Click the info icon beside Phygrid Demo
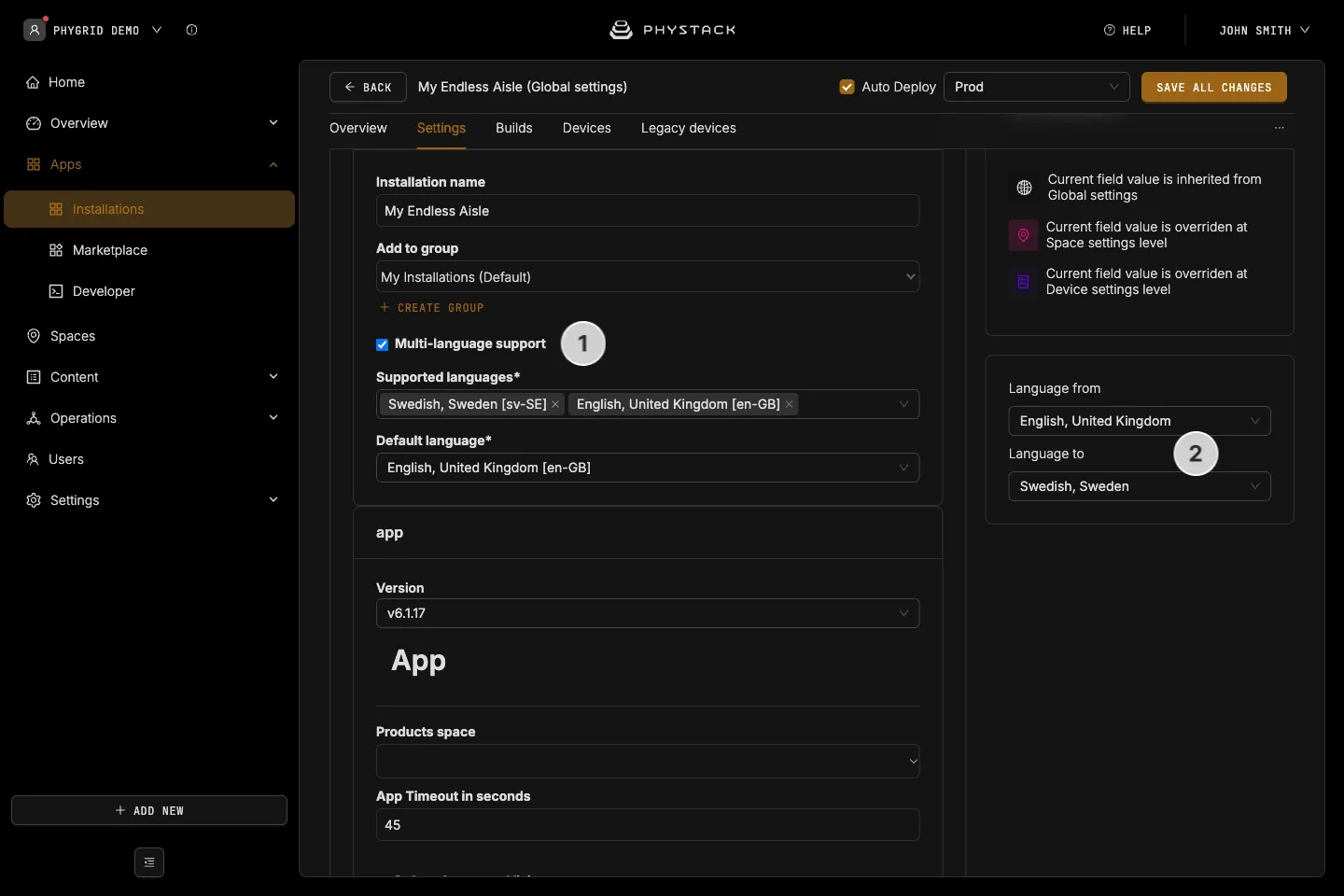Screen dimensions: 1344x896 pyautogui.click(x=191, y=30)
